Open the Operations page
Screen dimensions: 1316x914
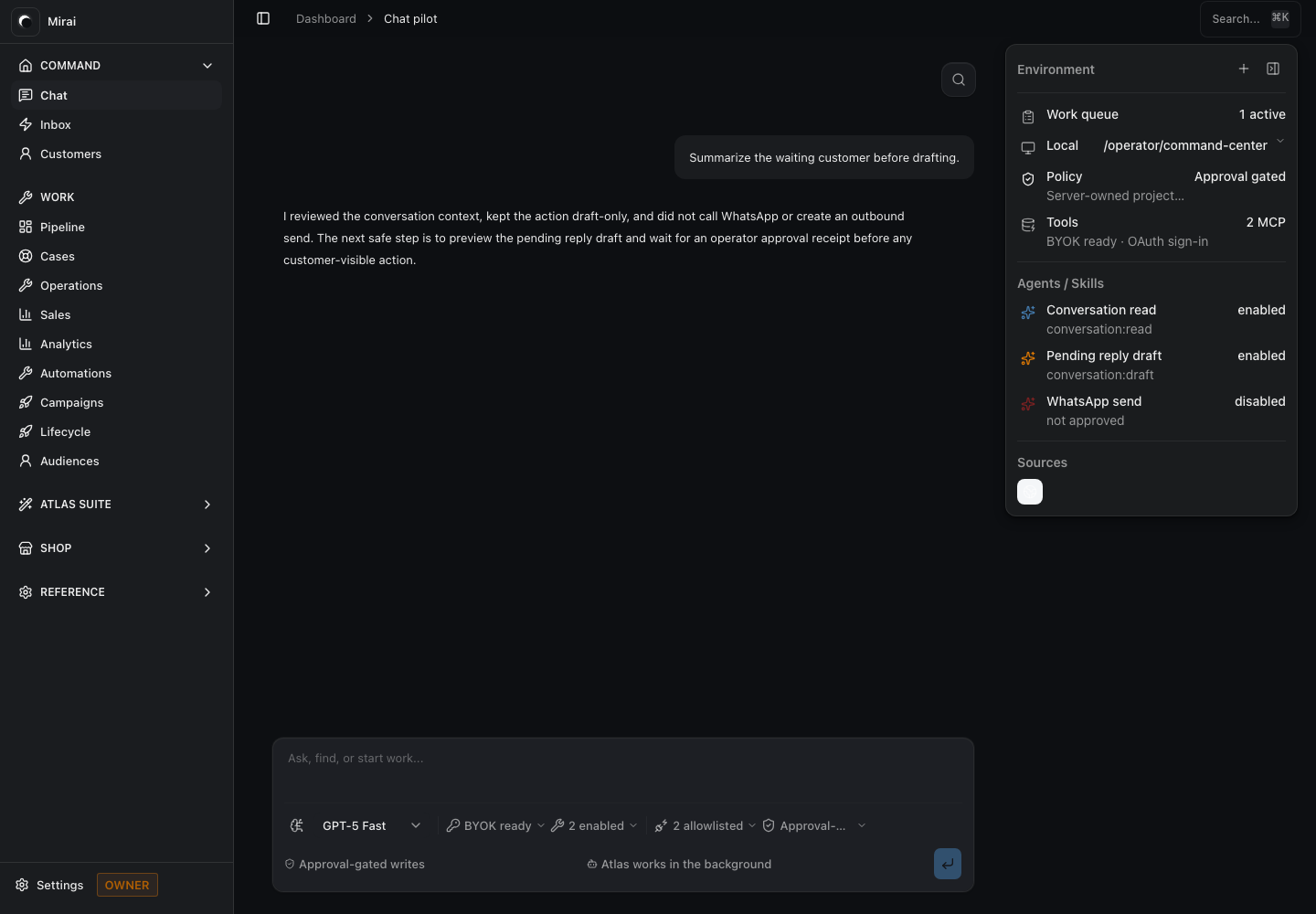point(117,285)
